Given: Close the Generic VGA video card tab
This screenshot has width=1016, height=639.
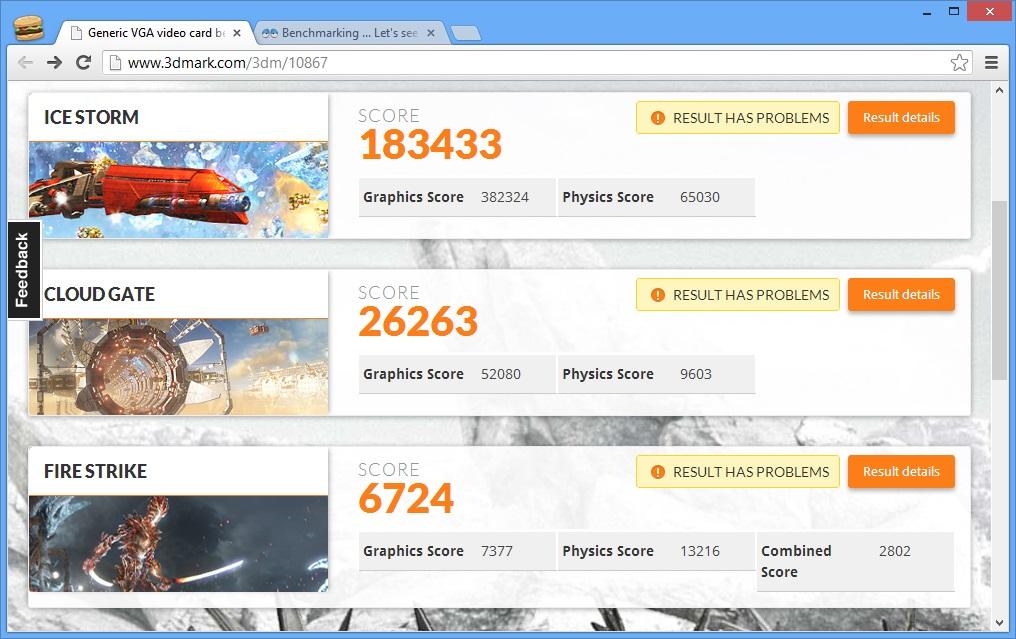Looking at the screenshot, I should tap(237, 32).
